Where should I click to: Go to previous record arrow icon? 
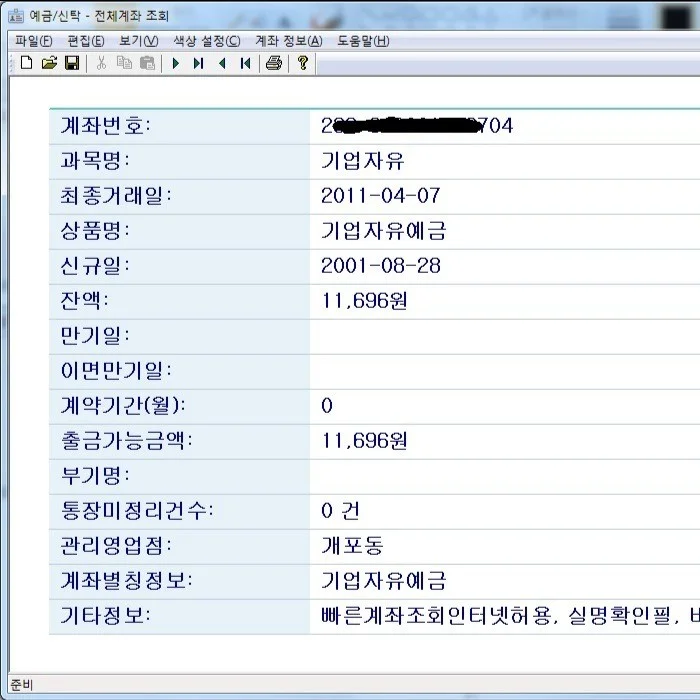click(x=222, y=63)
